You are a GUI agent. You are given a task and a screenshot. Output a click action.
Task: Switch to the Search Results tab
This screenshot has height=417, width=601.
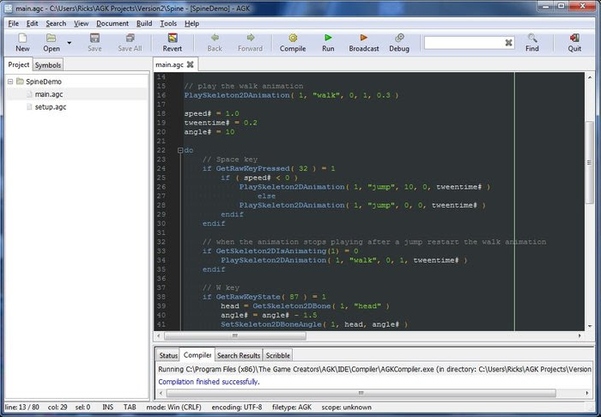(239, 355)
